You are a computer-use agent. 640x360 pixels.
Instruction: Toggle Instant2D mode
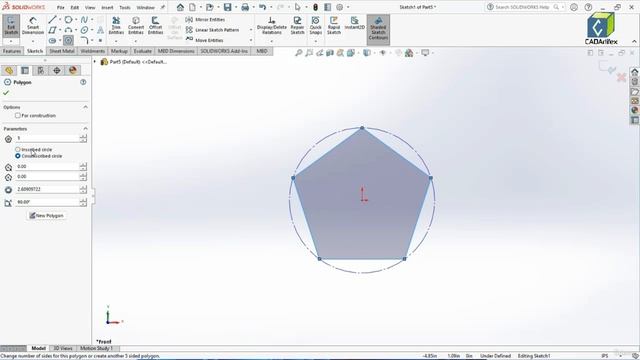tap(354, 23)
